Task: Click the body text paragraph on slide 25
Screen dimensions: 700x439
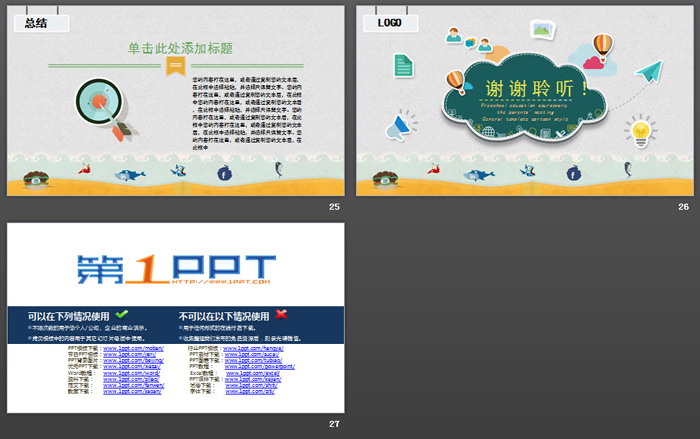Action: pyautogui.click(x=257, y=109)
